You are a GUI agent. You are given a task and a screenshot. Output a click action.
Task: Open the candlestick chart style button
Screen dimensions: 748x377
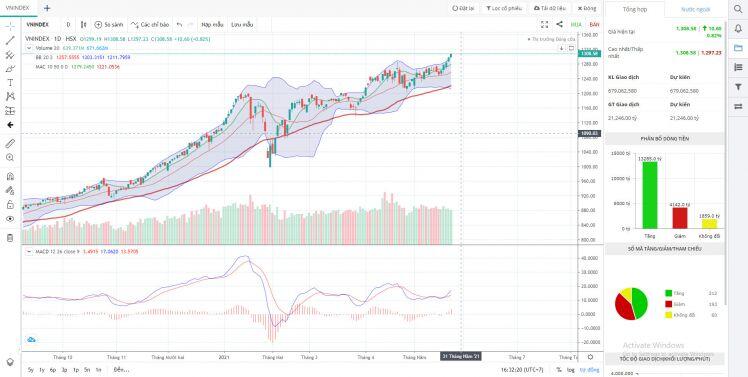[x=83, y=24]
